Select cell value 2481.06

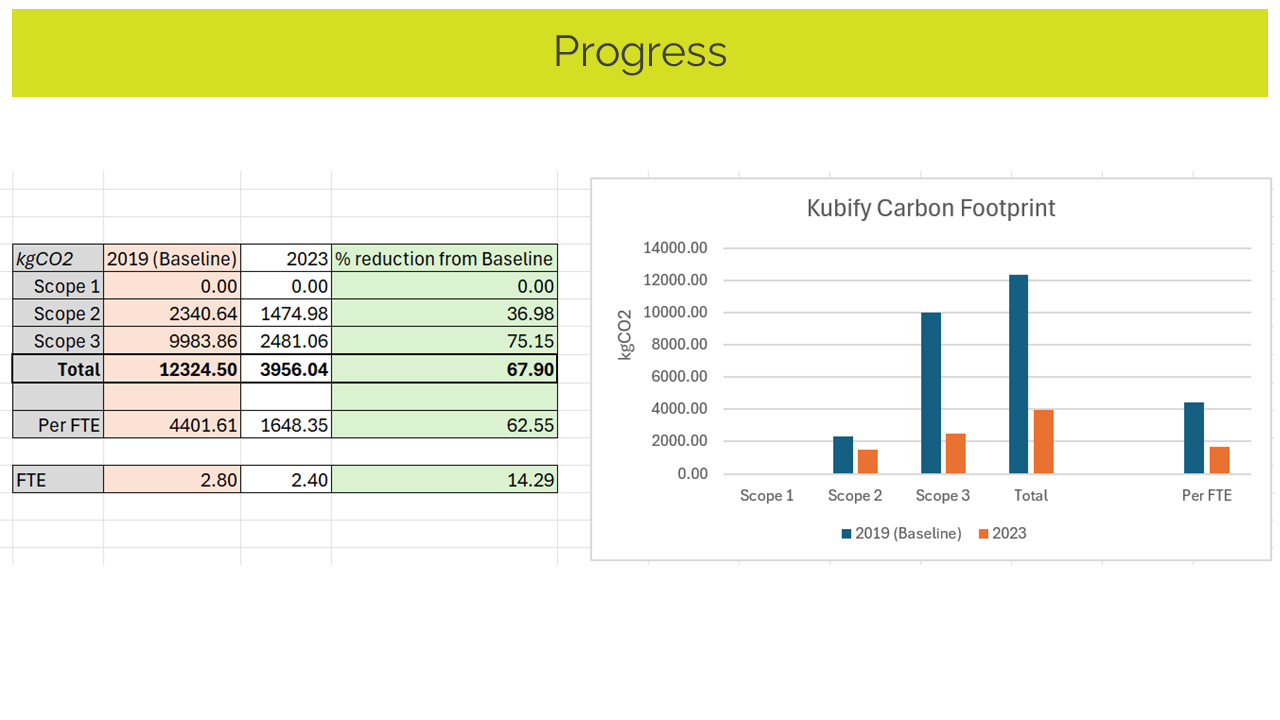click(286, 341)
